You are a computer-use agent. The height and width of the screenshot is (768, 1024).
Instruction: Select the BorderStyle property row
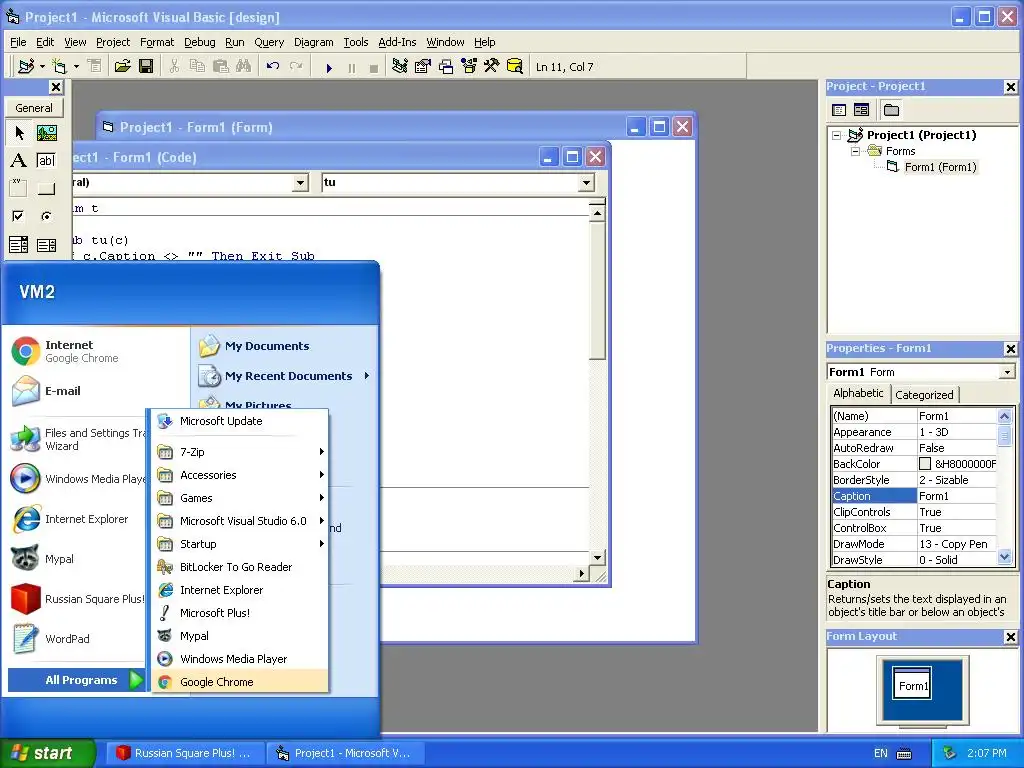coord(914,480)
